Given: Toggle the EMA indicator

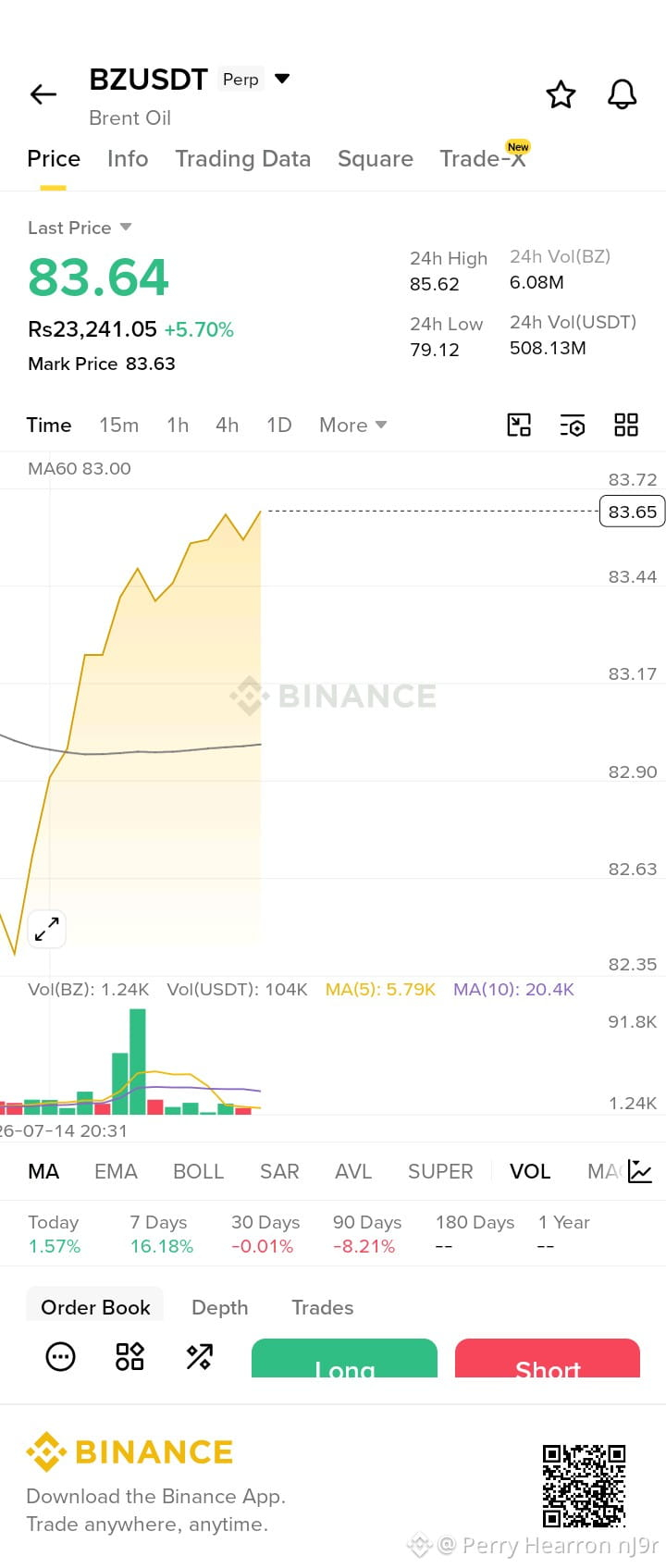Looking at the screenshot, I should (116, 1171).
